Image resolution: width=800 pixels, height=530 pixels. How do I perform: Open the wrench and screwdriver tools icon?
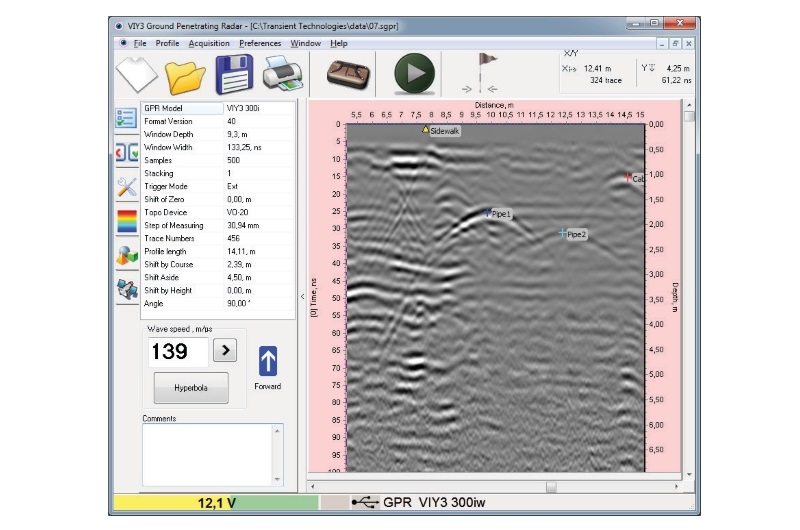click(127, 187)
